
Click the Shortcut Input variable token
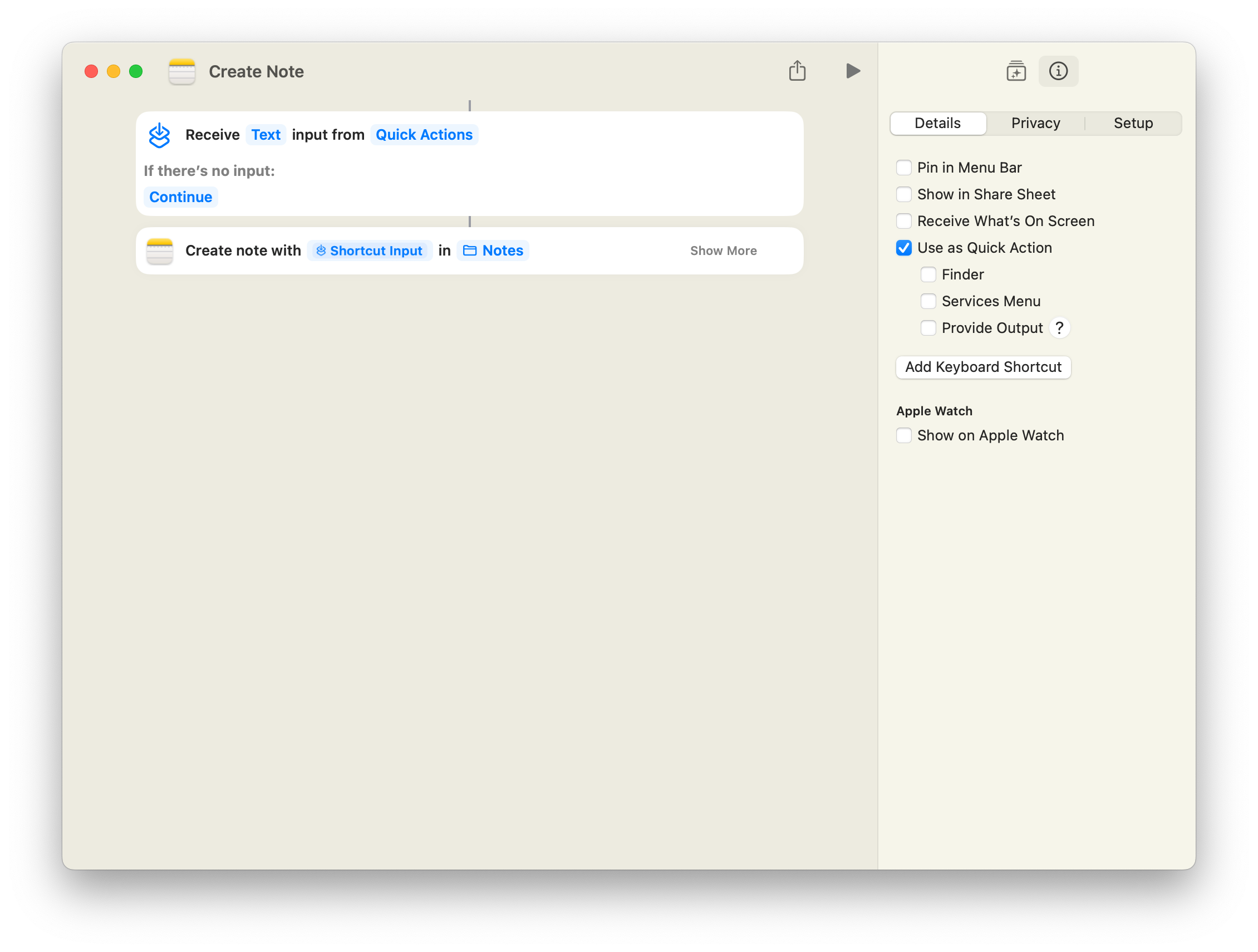click(370, 251)
